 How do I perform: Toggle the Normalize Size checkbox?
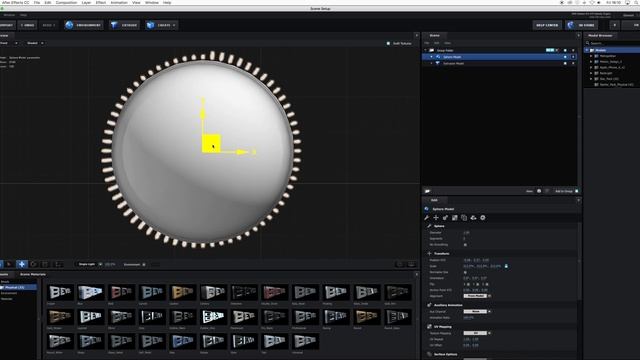coord(465,272)
